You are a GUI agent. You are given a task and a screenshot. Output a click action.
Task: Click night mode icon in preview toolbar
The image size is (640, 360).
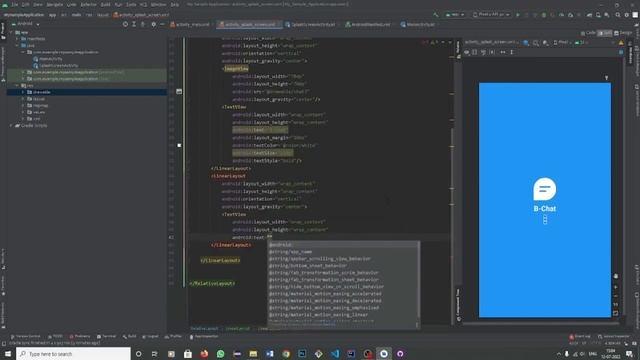tap(546, 42)
